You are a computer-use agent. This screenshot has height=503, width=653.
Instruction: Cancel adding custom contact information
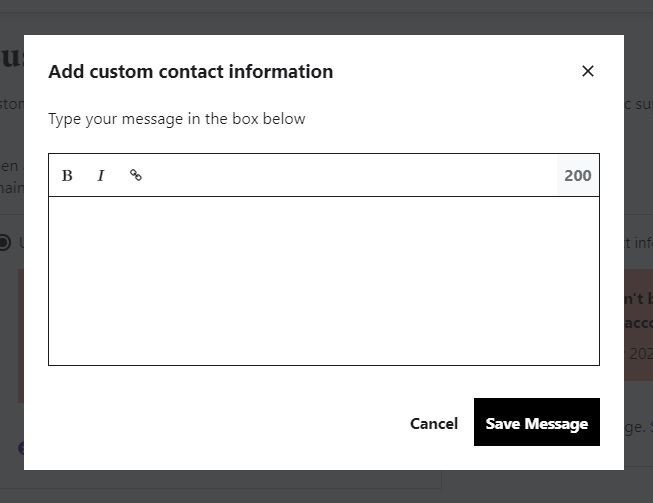[x=434, y=423]
